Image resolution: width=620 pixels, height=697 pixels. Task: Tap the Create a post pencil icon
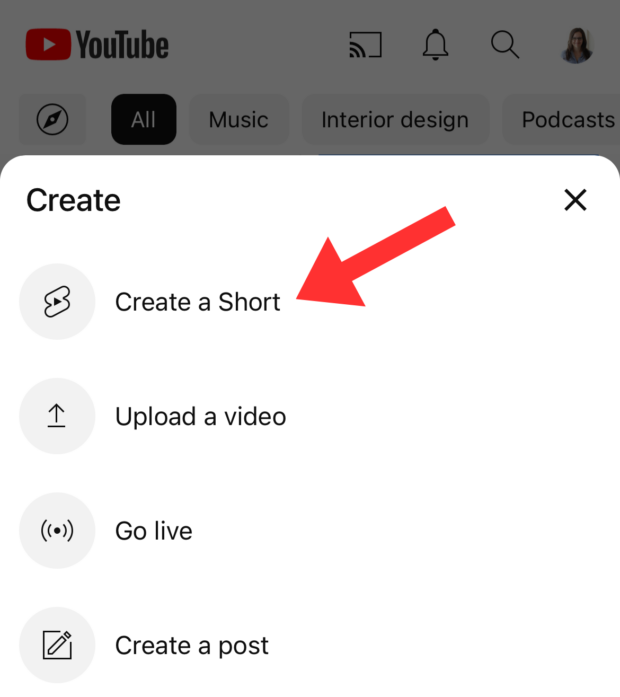pyautogui.click(x=57, y=645)
